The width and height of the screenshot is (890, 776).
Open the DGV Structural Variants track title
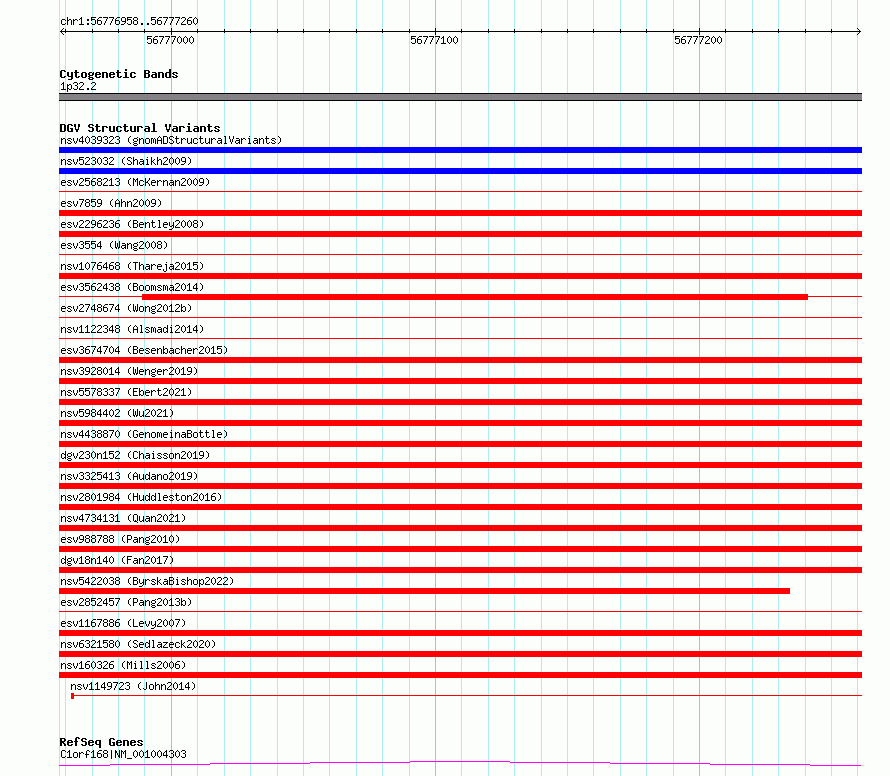tap(140, 128)
